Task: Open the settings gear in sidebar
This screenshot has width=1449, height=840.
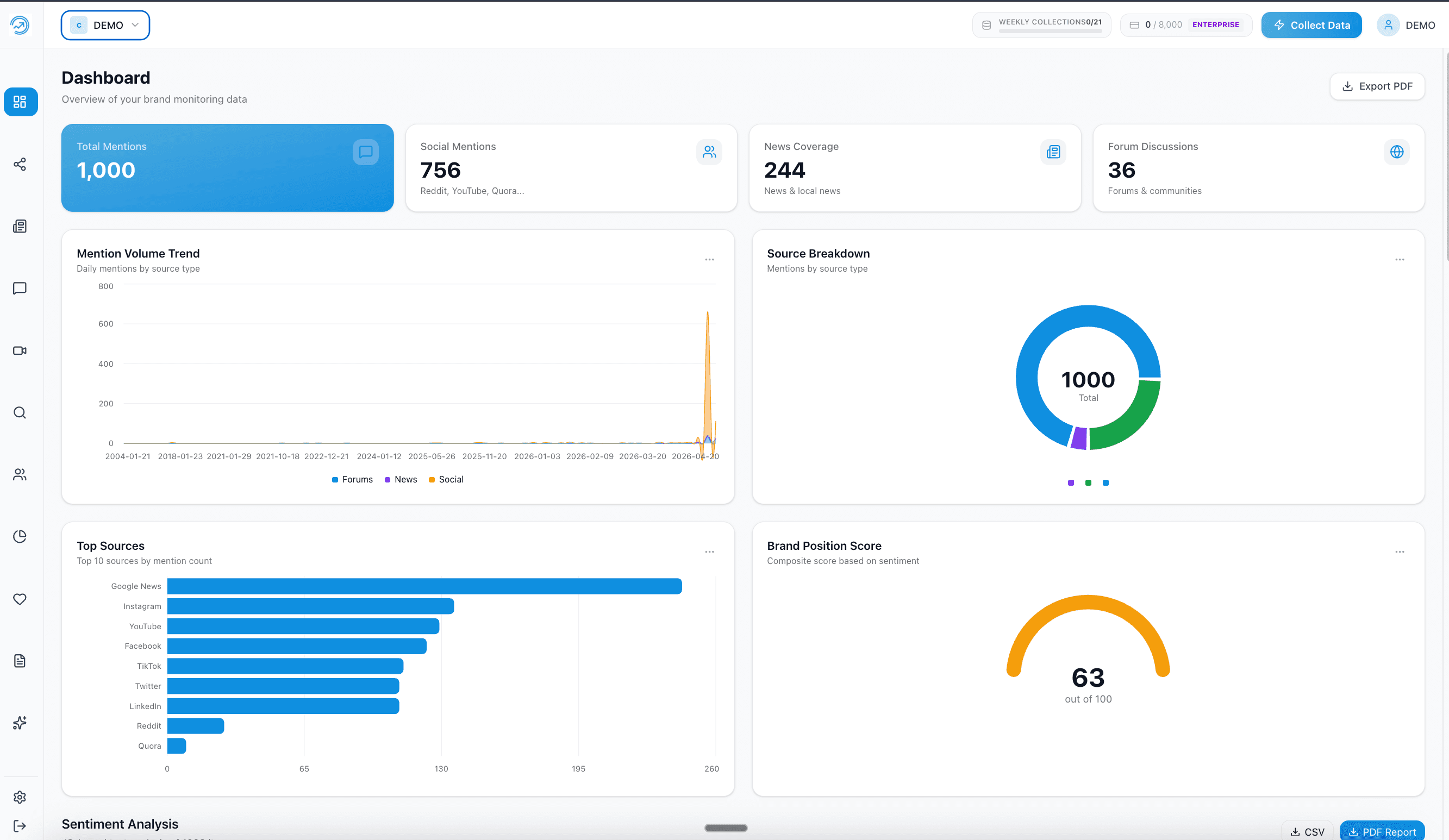Action: [20, 798]
